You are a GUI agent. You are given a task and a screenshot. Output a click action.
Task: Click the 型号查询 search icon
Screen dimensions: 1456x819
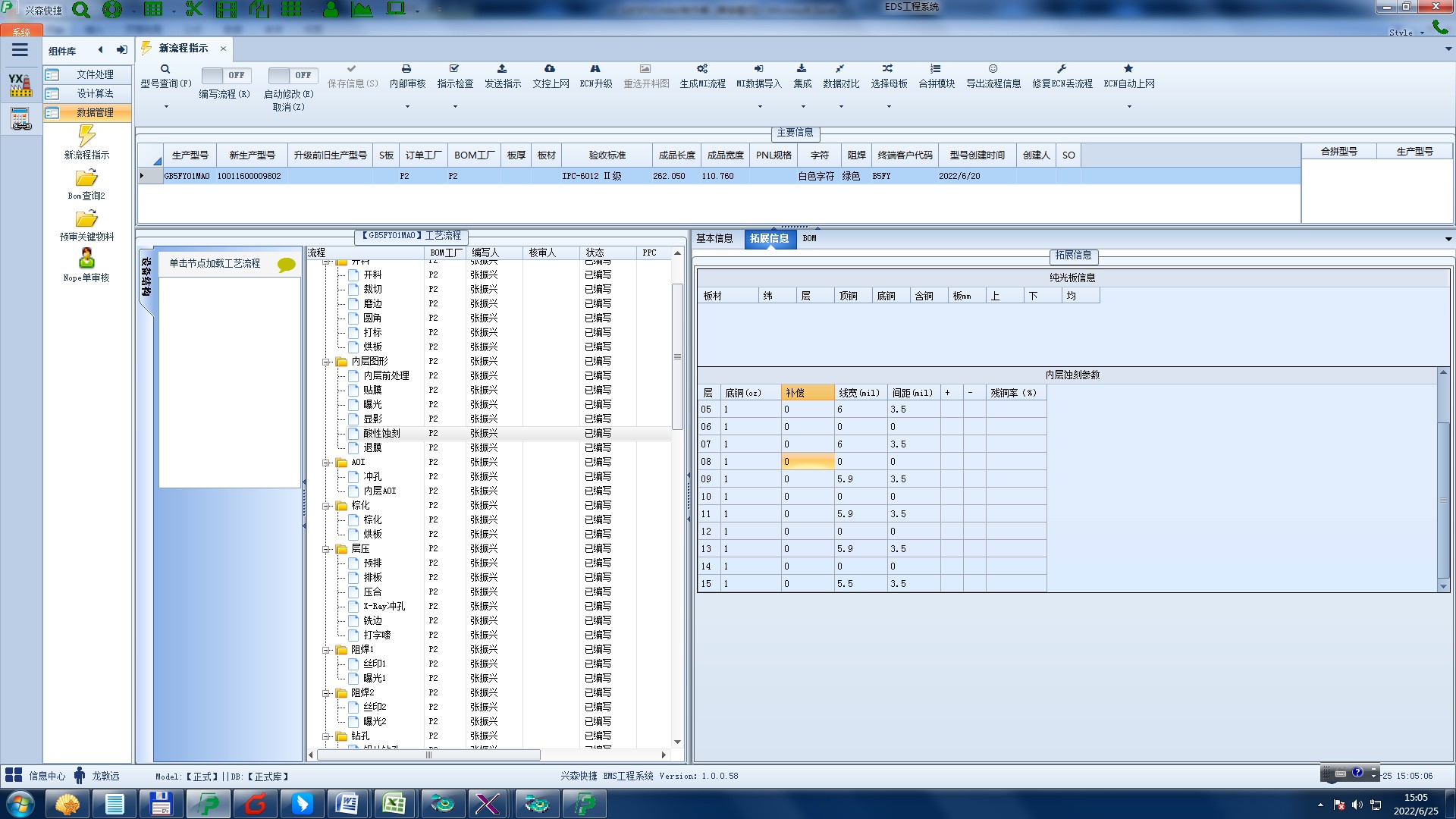coord(165,69)
